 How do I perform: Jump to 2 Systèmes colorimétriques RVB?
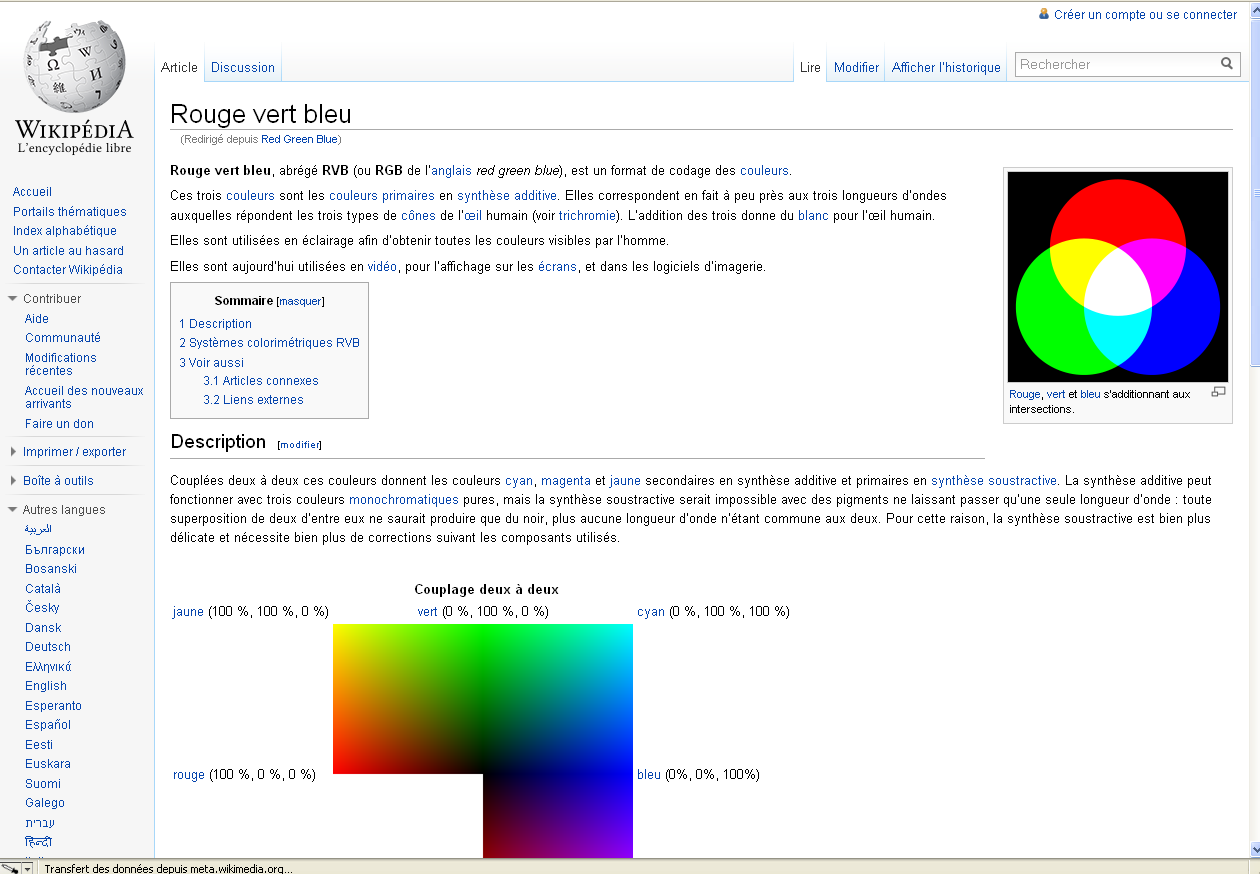click(270, 343)
